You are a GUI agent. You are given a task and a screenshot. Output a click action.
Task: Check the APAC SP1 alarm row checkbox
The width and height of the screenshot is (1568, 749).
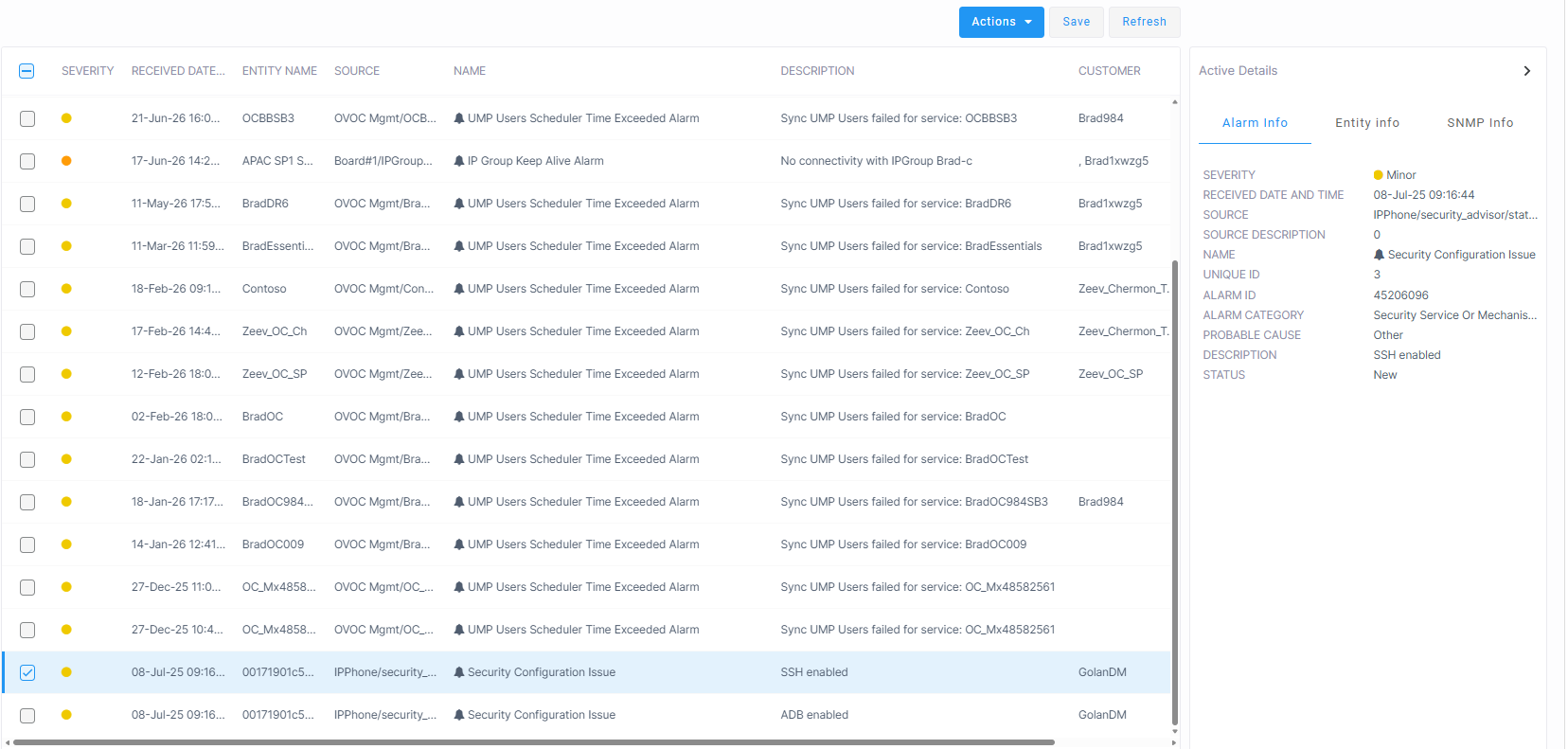(27, 161)
